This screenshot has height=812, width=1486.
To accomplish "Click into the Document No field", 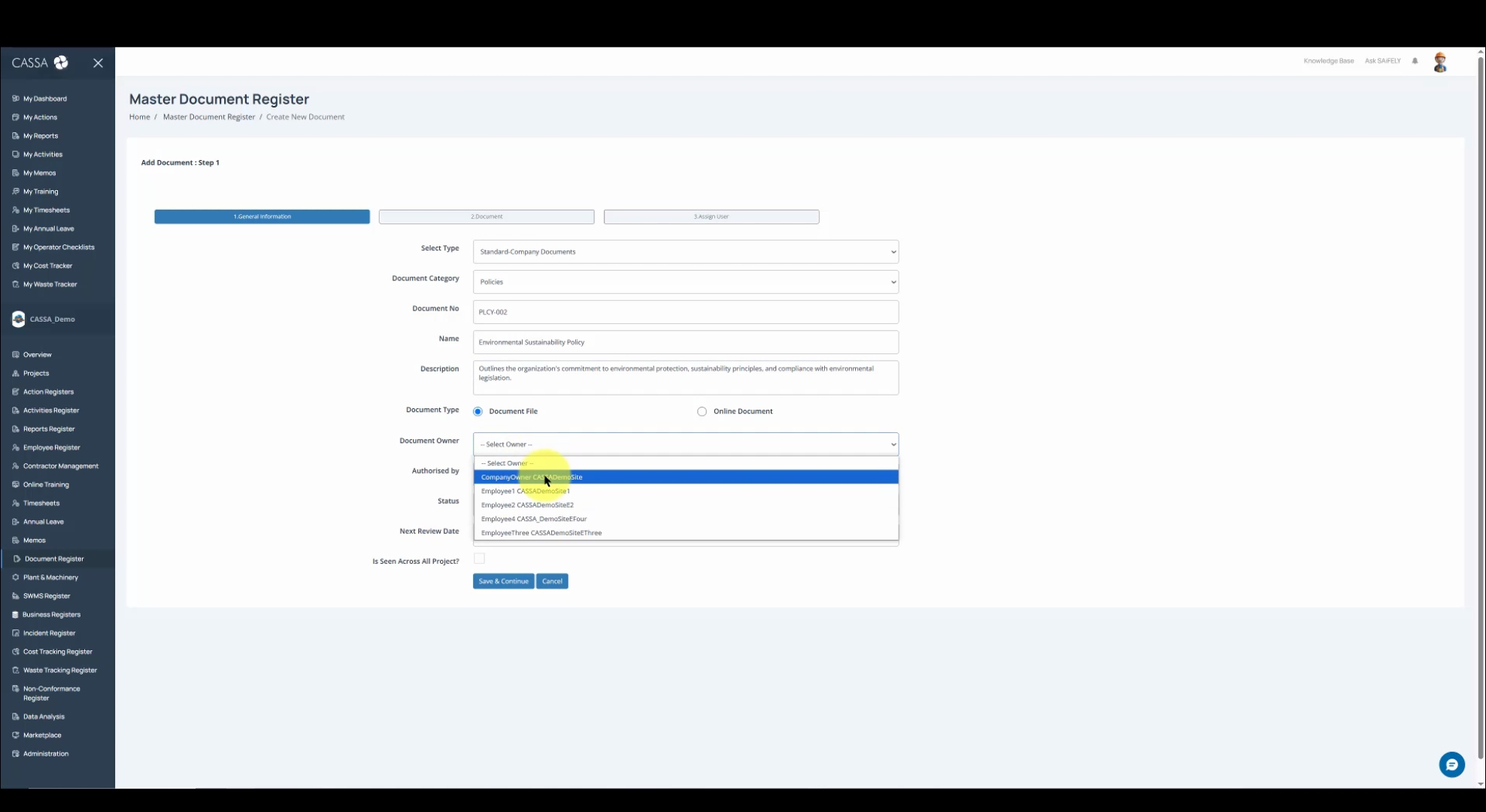I will pos(685,312).
